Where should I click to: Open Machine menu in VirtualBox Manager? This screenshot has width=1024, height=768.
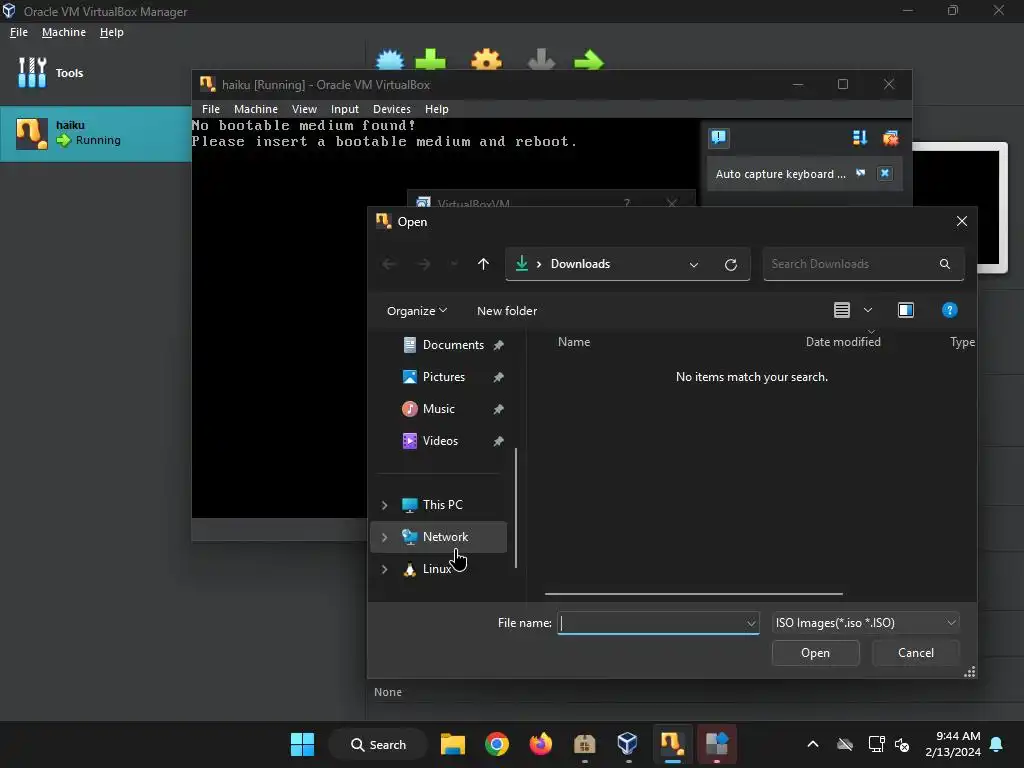click(64, 32)
